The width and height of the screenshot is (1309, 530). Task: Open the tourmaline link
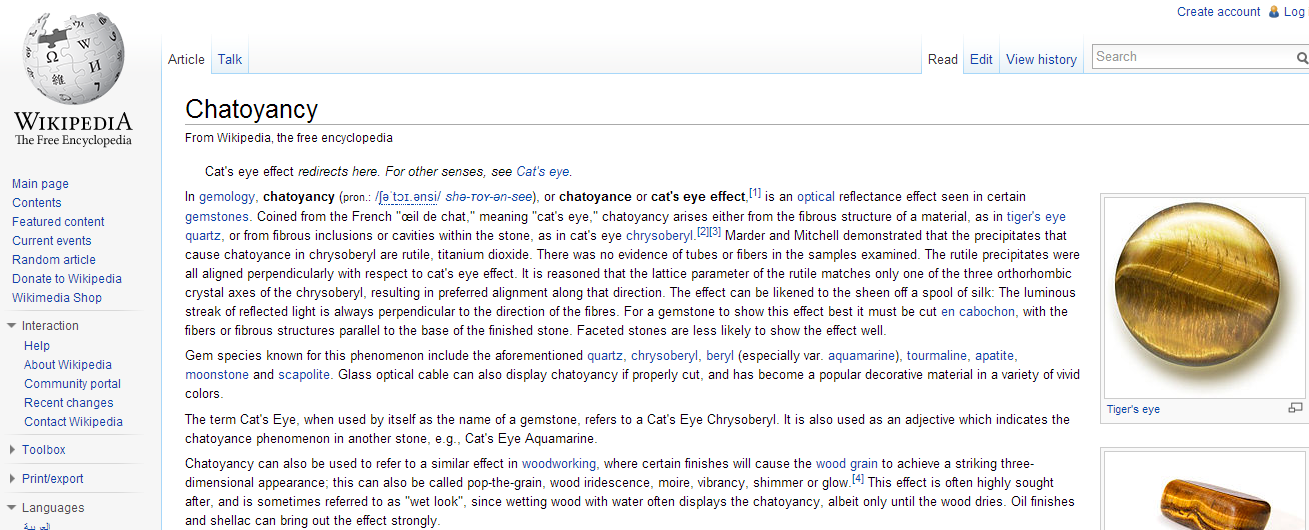point(937,356)
